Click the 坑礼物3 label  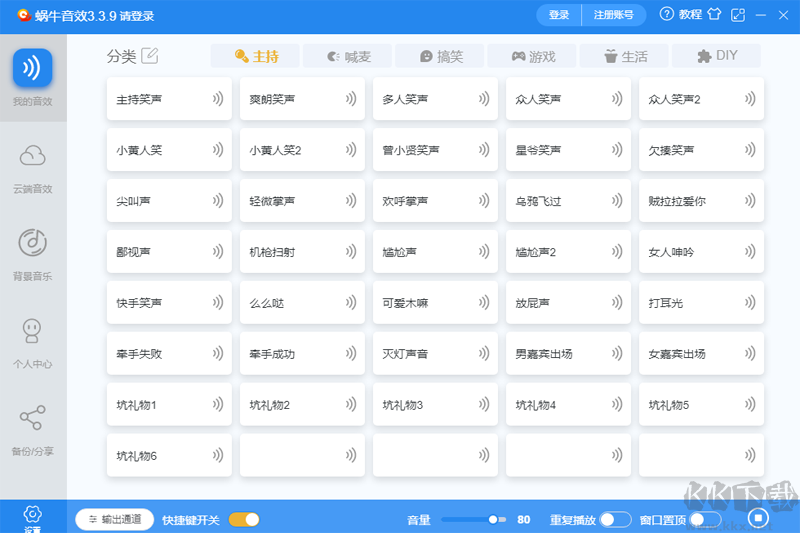(x=403, y=405)
